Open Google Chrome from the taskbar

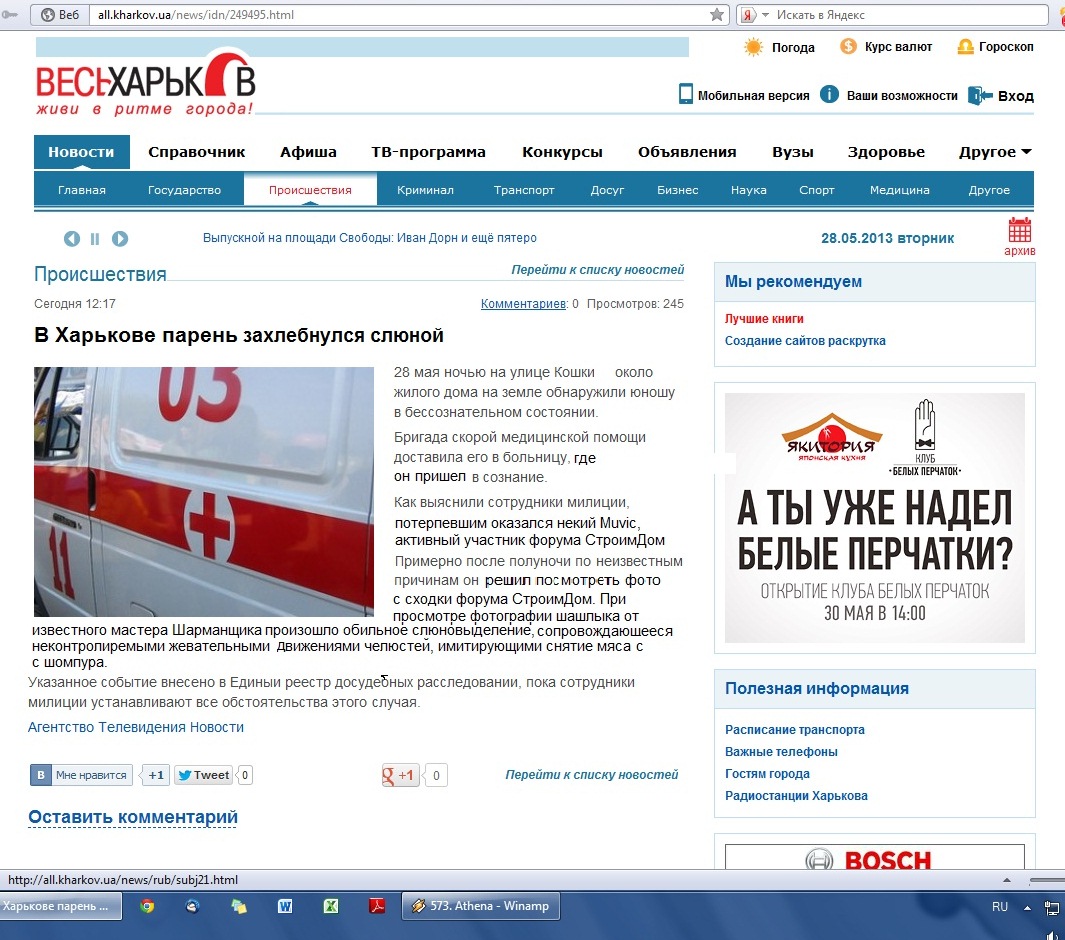[147, 906]
